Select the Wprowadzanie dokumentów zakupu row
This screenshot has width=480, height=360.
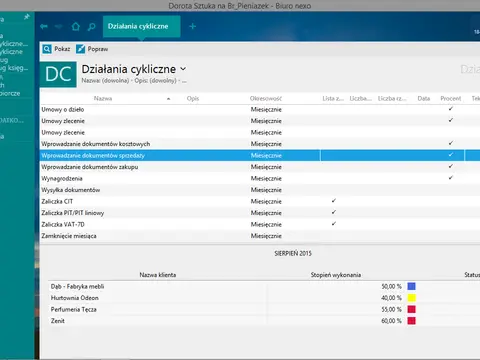[260, 167]
